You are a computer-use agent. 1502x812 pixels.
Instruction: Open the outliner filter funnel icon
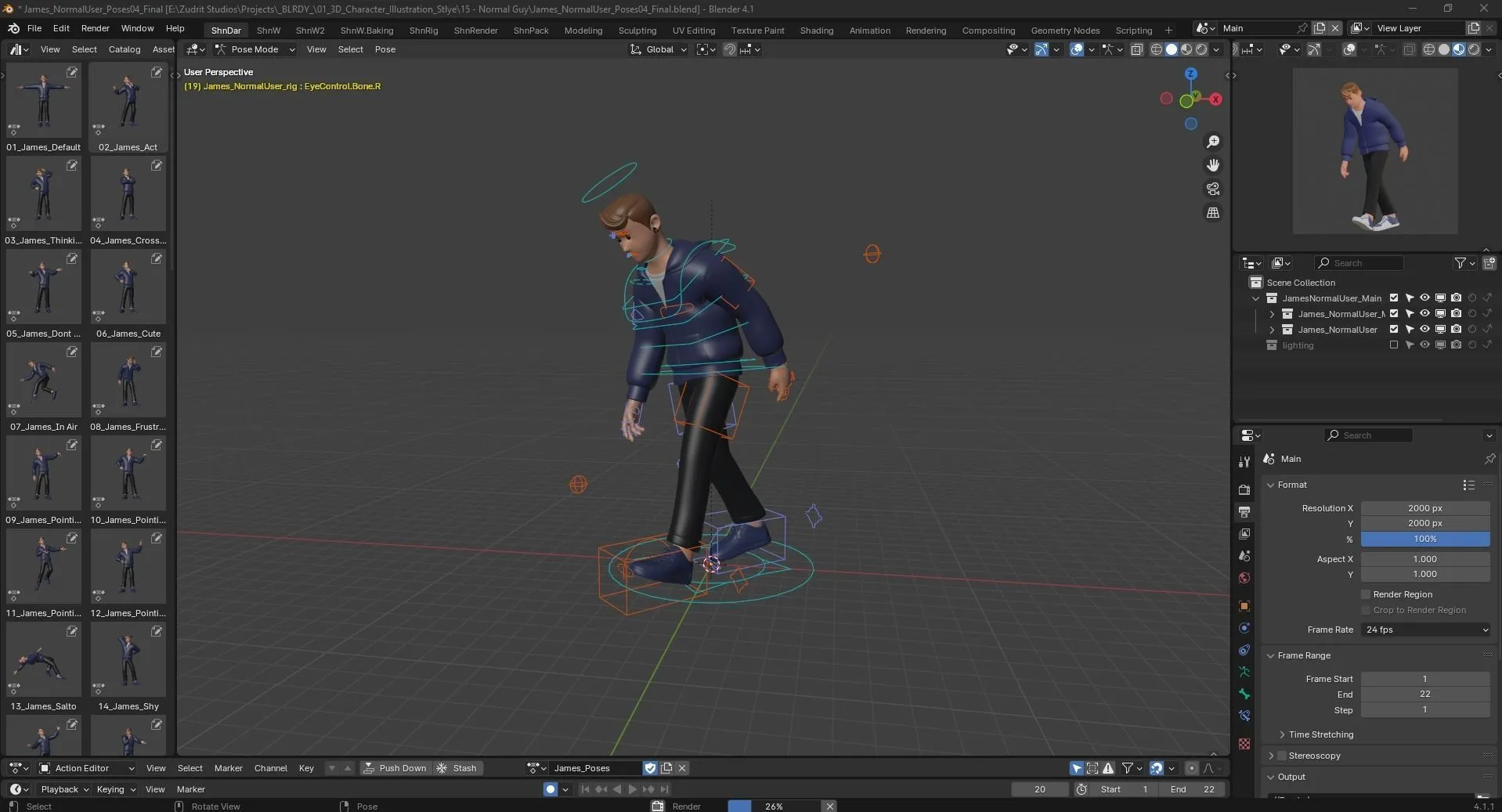point(1461,263)
